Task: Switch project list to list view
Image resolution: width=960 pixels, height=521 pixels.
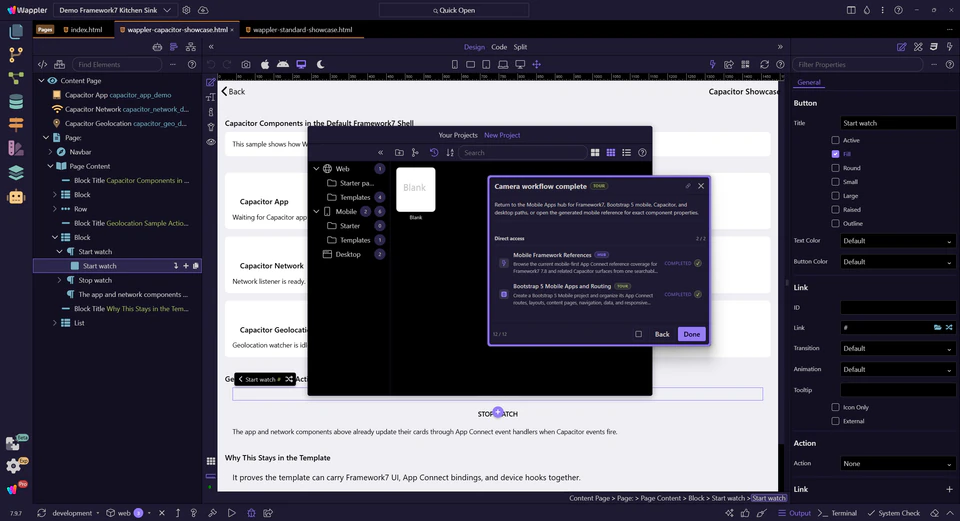Action: (626, 152)
